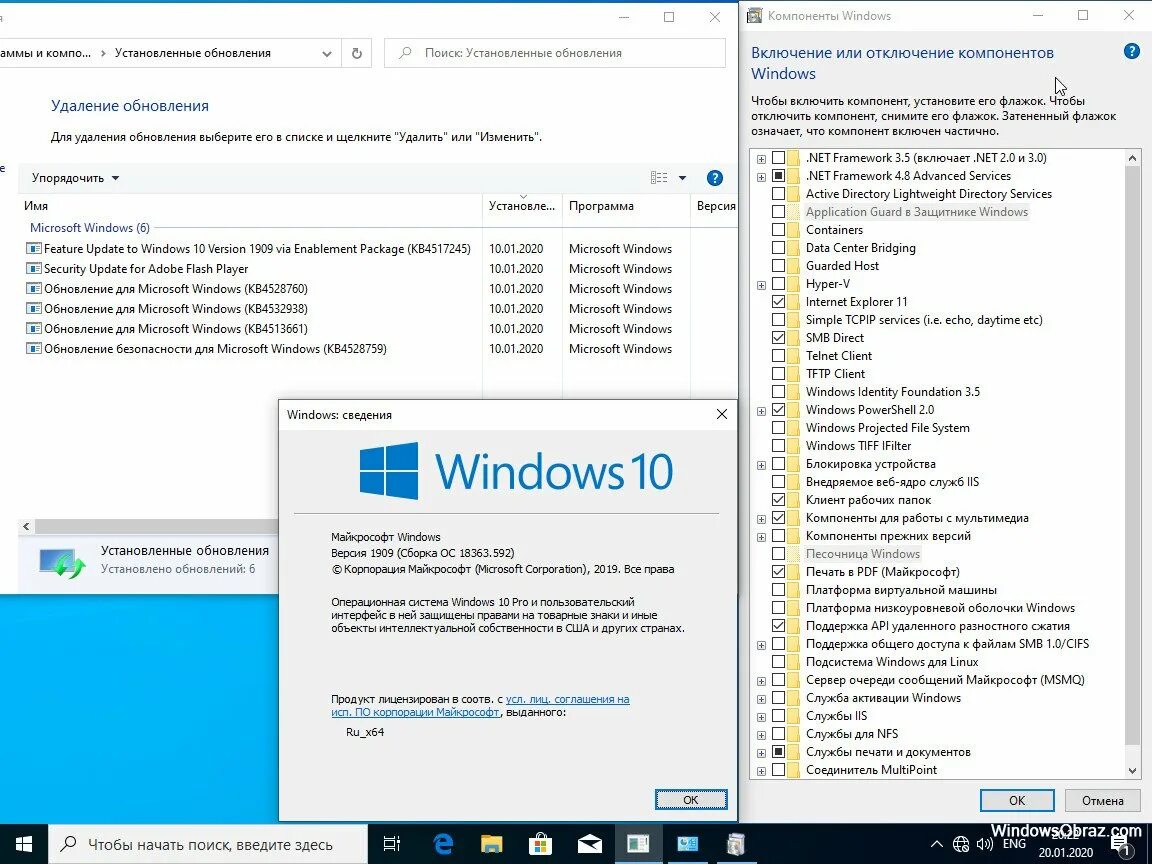Click scroll up arrow in features list
The height and width of the screenshot is (864, 1152).
pyautogui.click(x=1132, y=157)
